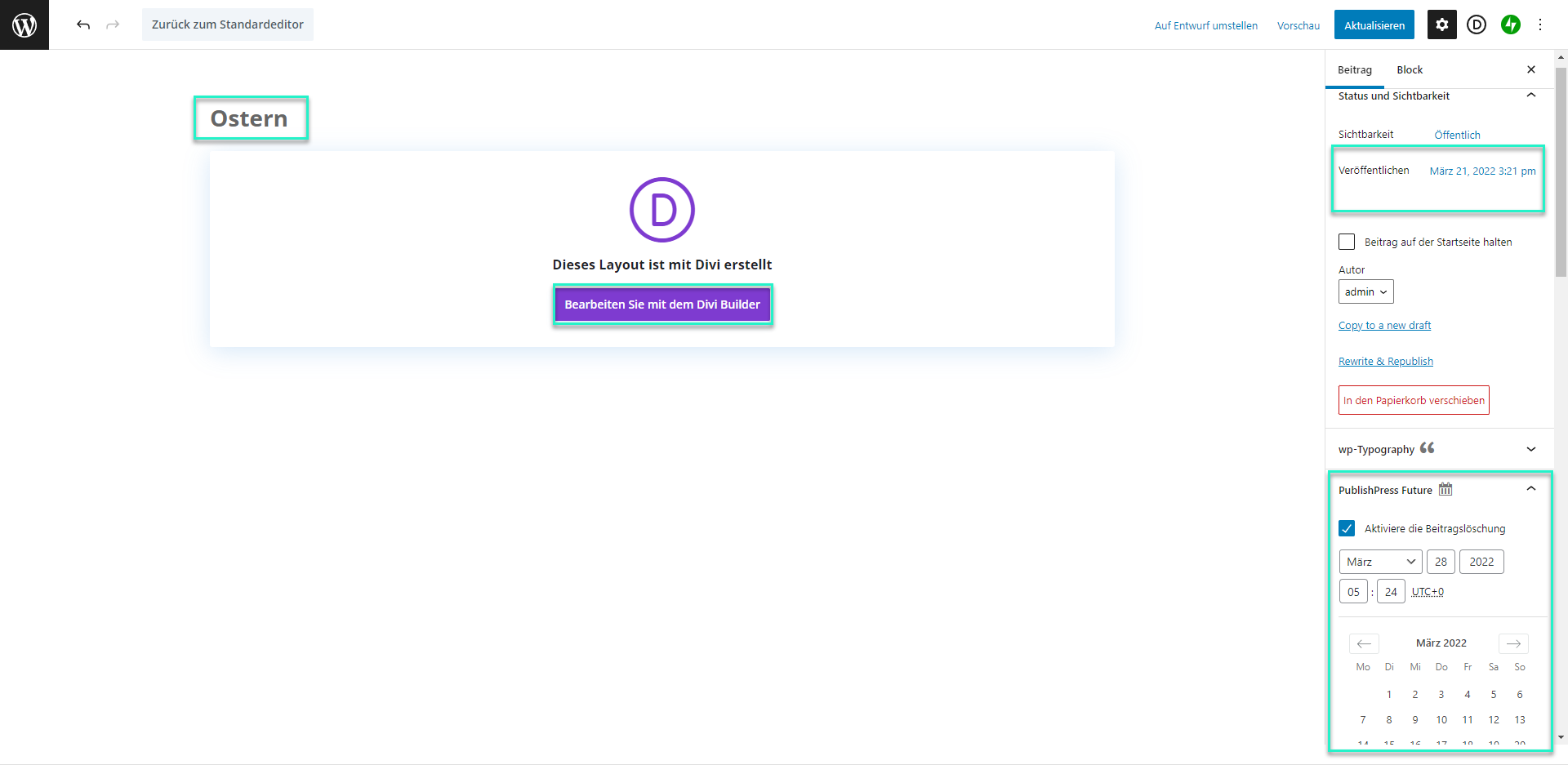Click Bearbeiten Sie mit dem Divi Builder
1568x765 pixels.
click(x=662, y=305)
